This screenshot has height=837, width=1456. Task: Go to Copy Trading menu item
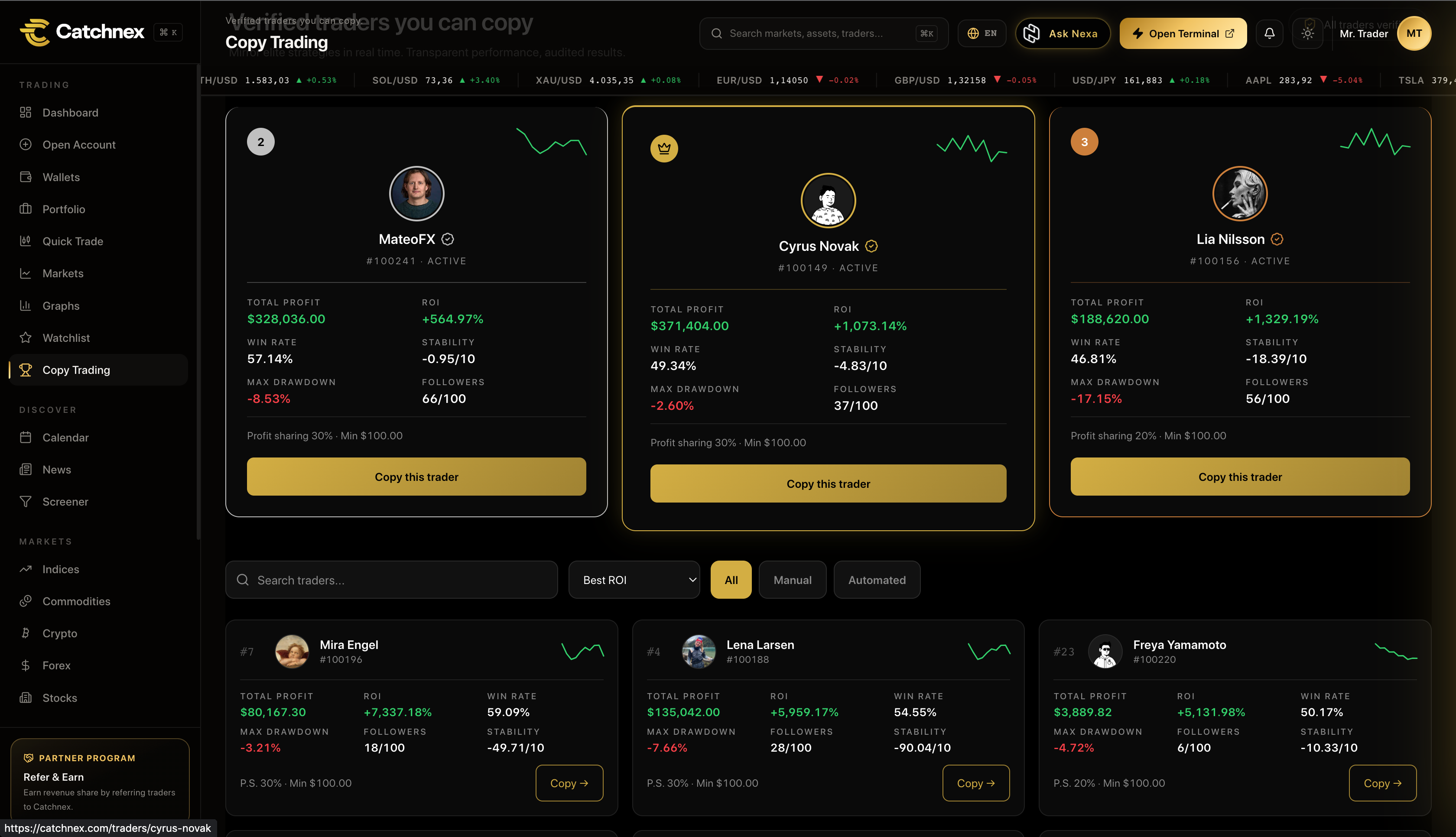[98, 370]
